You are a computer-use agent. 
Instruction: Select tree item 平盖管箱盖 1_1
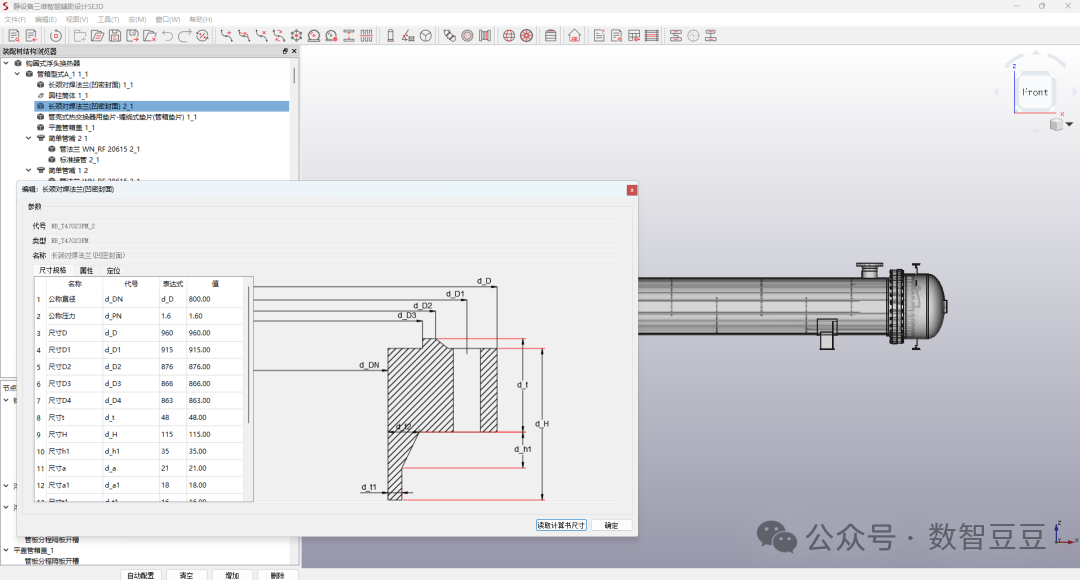[72, 127]
